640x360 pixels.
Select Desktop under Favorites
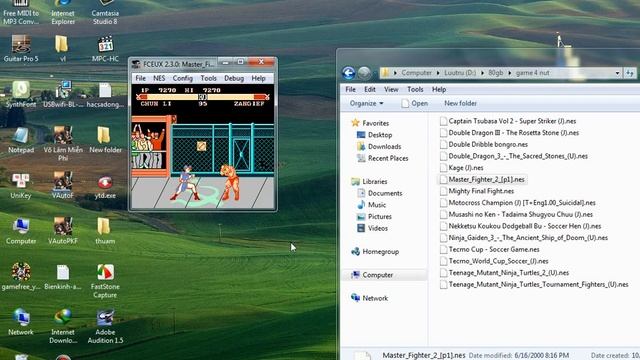[x=374, y=135]
